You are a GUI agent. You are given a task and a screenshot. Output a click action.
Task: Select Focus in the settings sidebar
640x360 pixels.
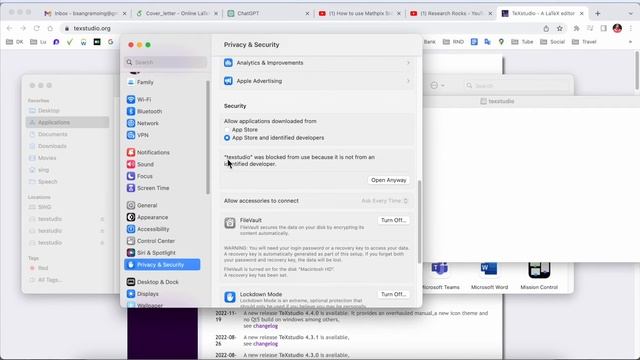(x=140, y=176)
